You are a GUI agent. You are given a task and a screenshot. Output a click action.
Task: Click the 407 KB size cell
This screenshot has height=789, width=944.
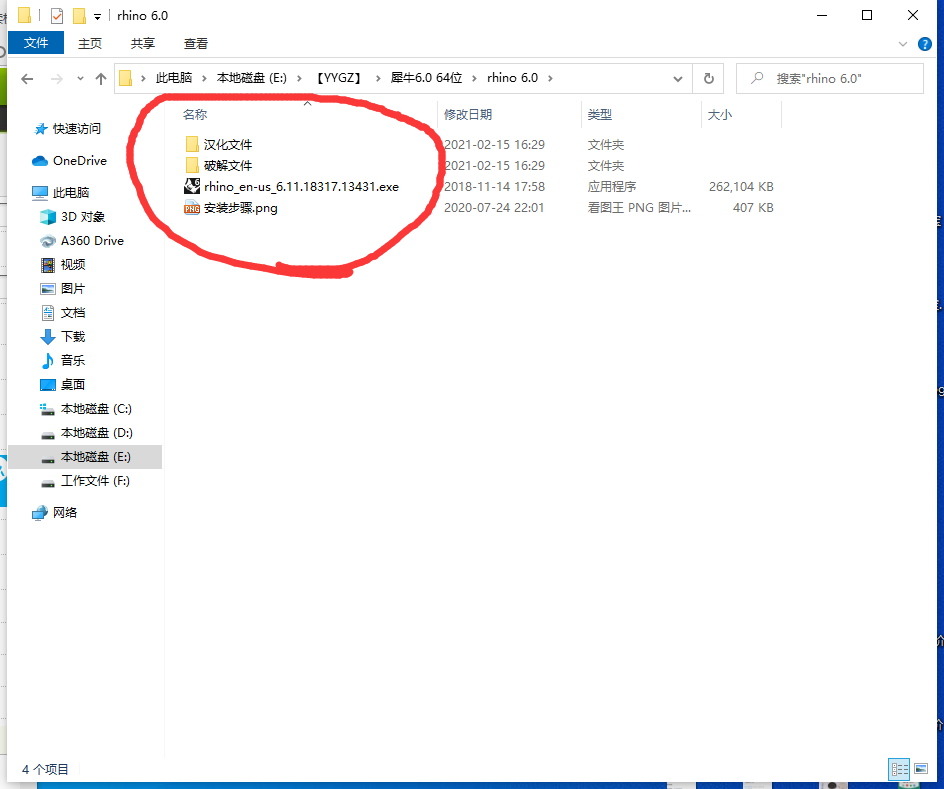(753, 208)
